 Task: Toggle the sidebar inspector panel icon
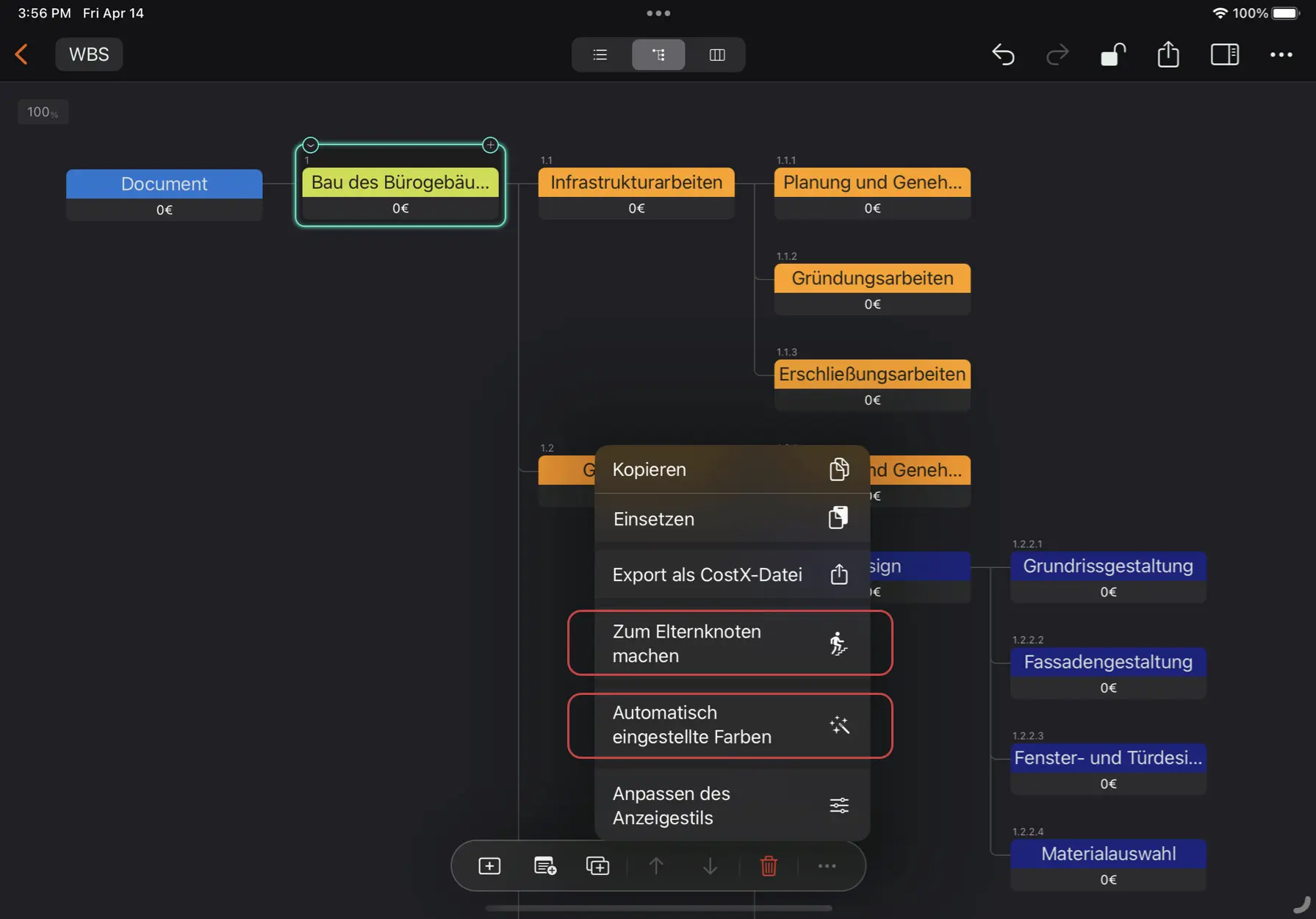click(x=1224, y=54)
